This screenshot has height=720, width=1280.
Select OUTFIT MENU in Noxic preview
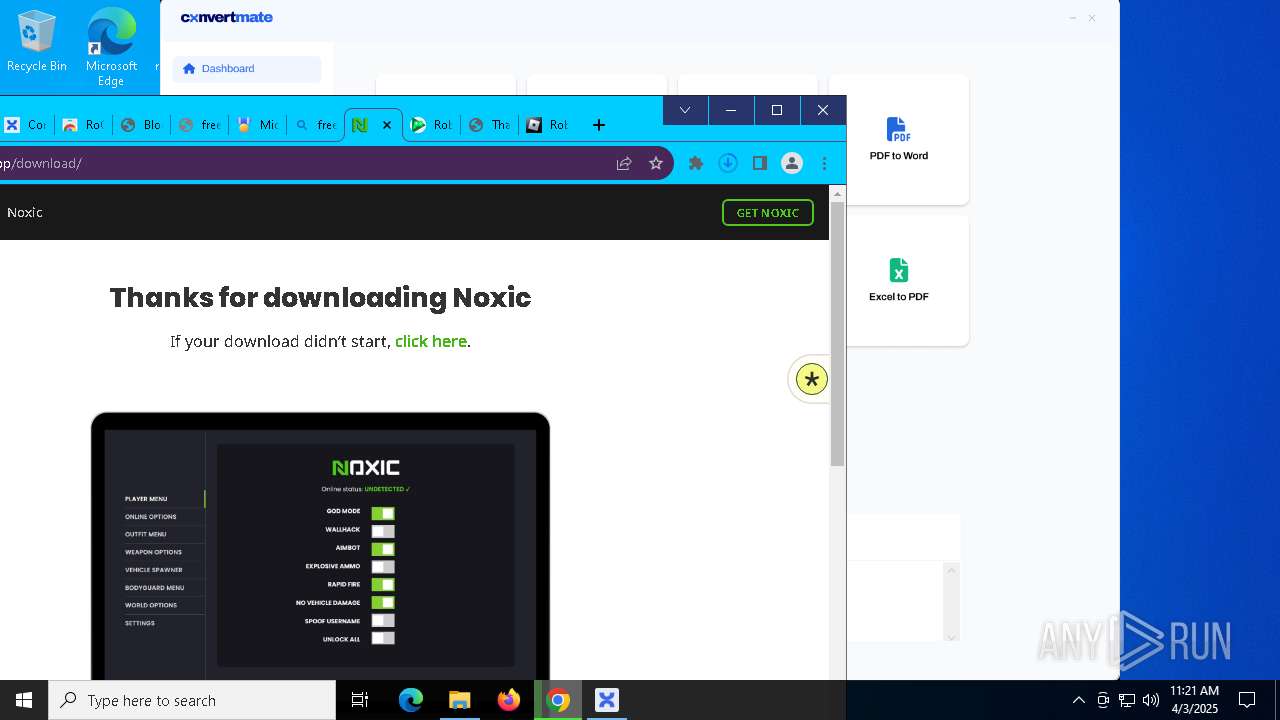146,534
